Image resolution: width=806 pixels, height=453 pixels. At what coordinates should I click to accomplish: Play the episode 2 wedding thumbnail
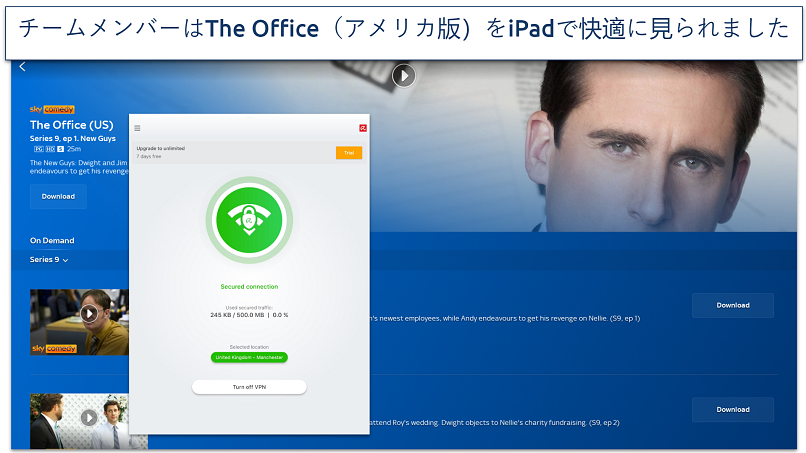89,418
